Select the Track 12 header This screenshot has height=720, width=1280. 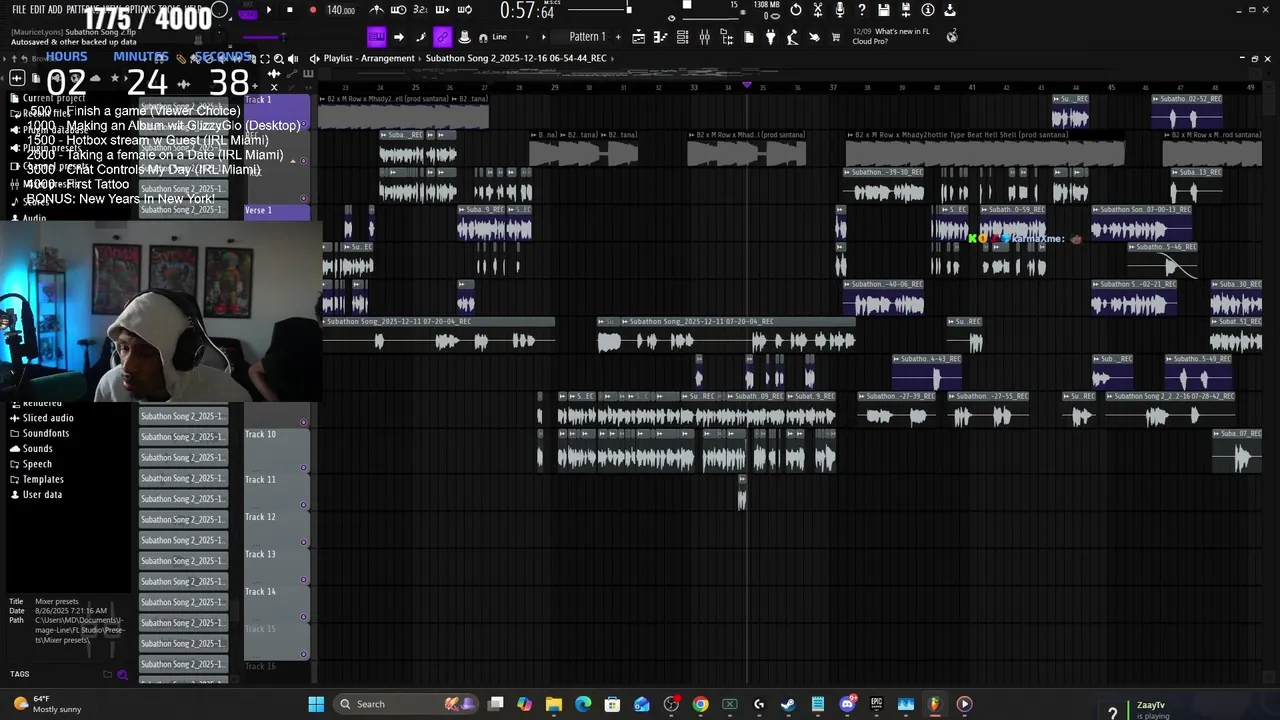(276, 530)
